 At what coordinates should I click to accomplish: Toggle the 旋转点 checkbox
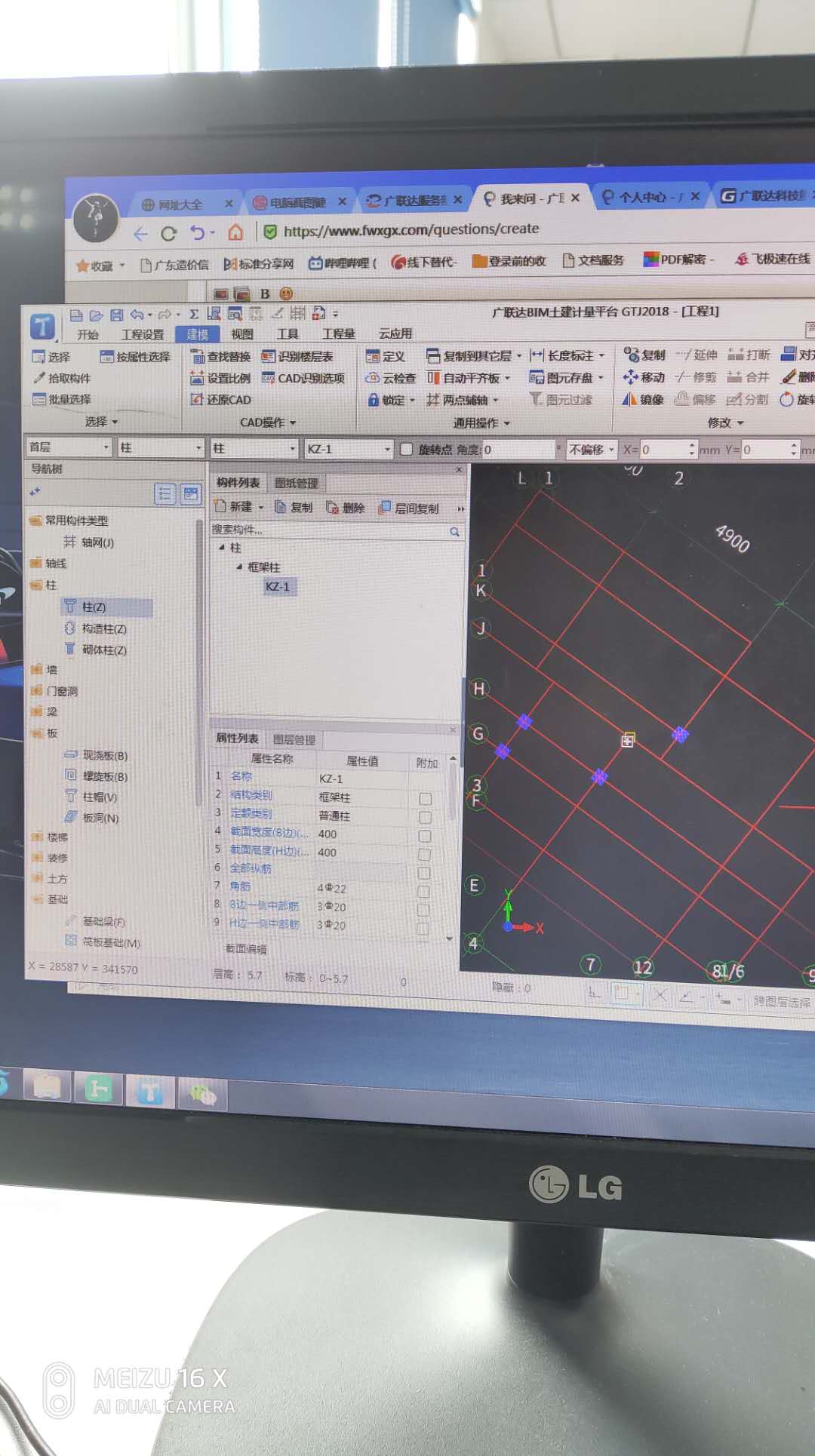click(406, 449)
